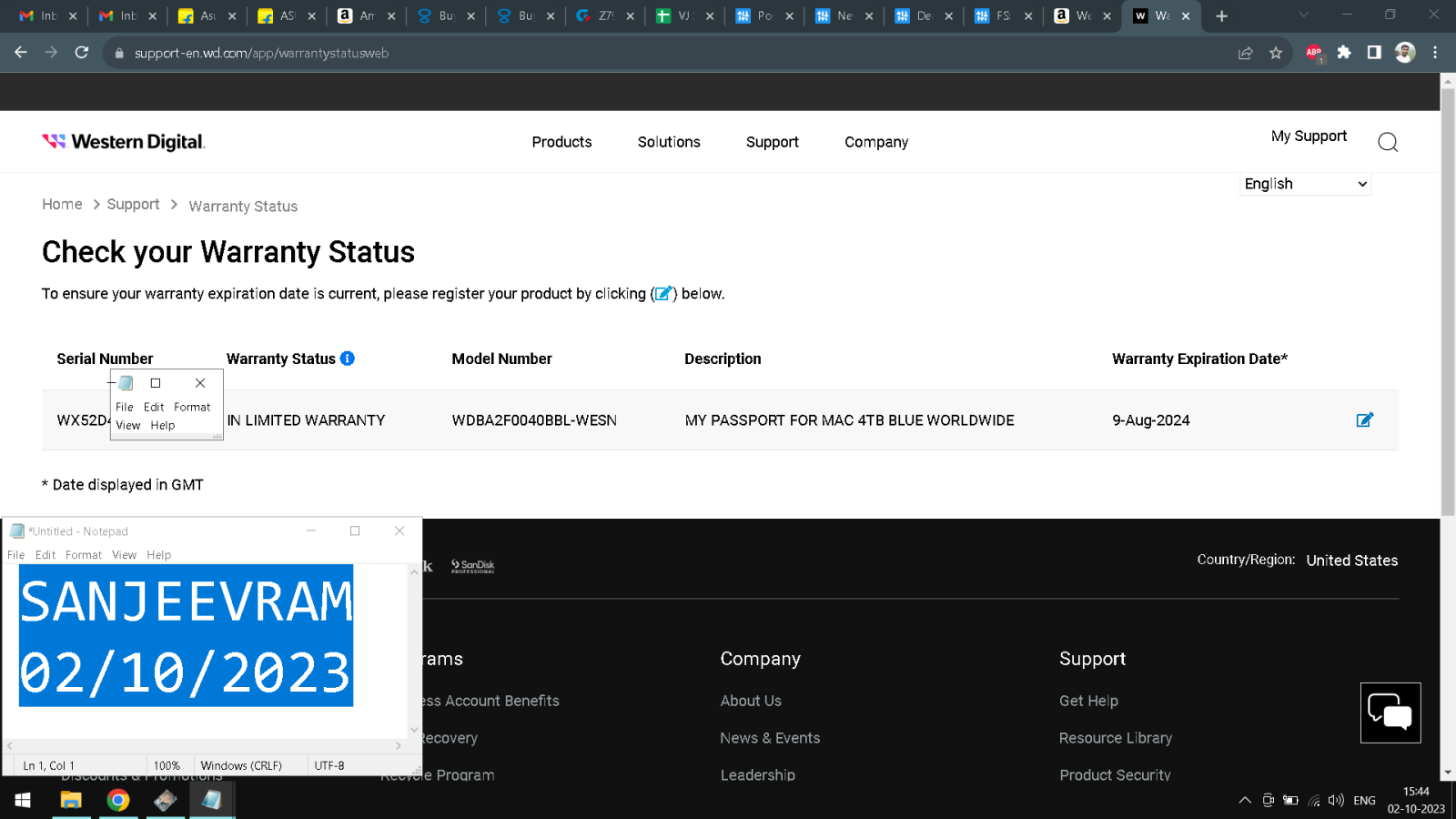The width and height of the screenshot is (1456, 819).
Task: Click the volume icon in system tray
Action: 1336,800
